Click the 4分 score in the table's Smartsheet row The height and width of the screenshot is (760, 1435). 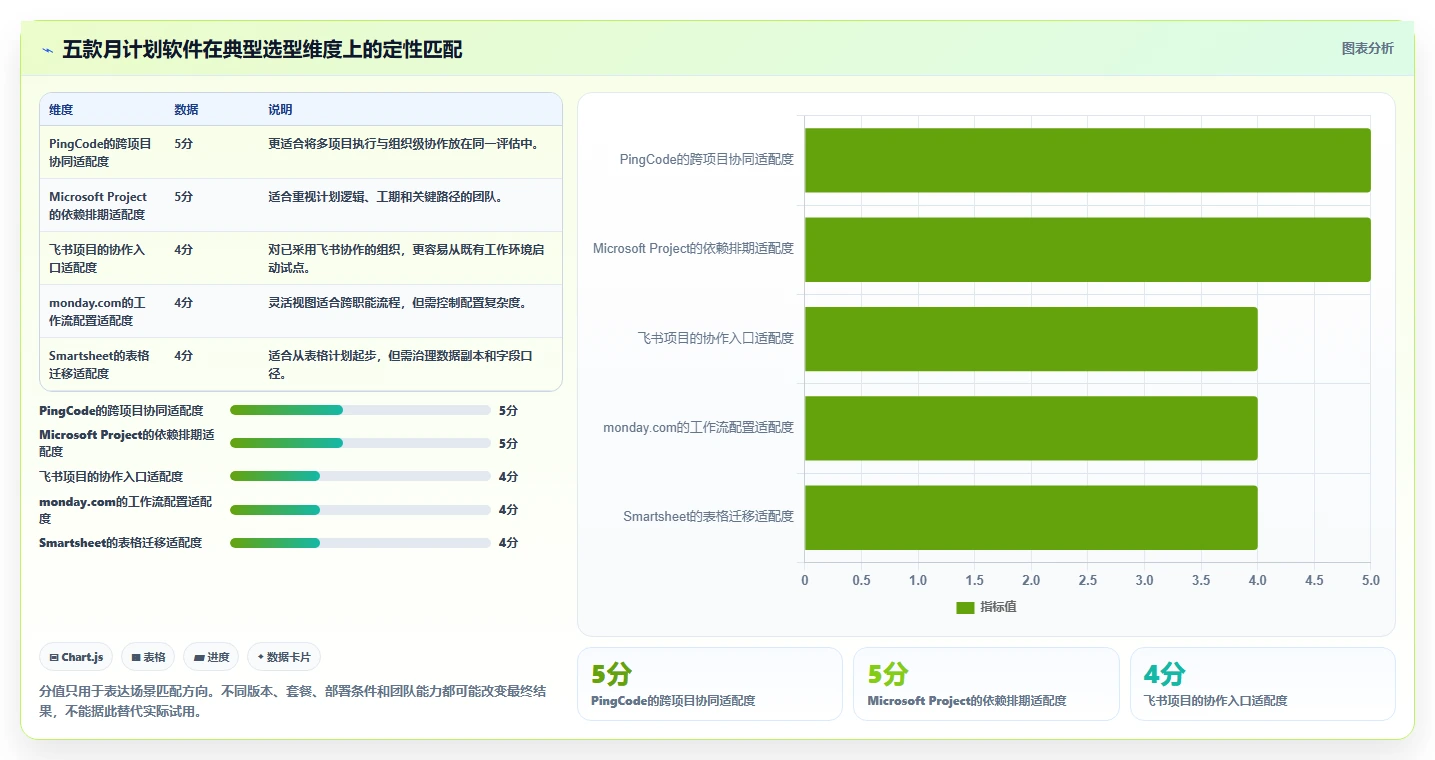184,355
